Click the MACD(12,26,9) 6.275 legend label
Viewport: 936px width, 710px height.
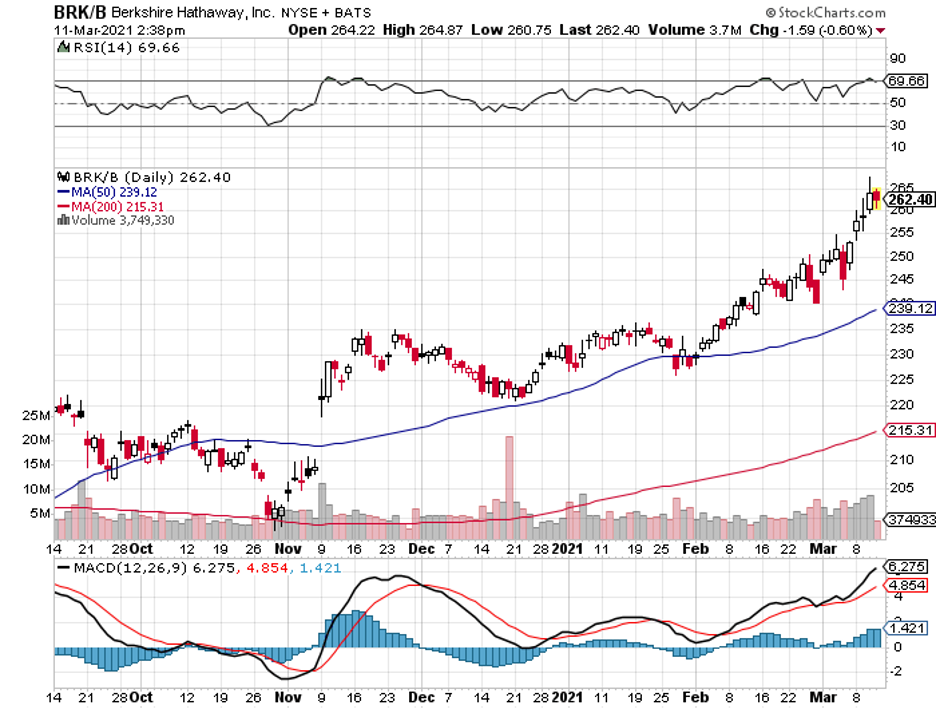(155, 567)
